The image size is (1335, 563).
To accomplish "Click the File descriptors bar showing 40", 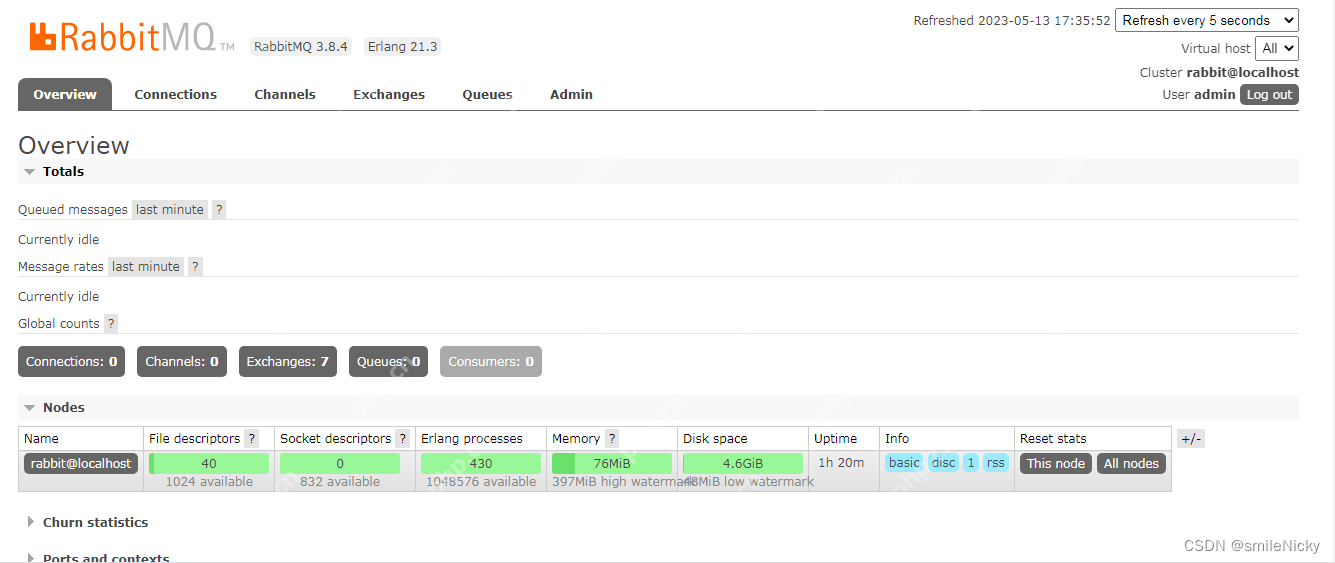I will [209, 464].
